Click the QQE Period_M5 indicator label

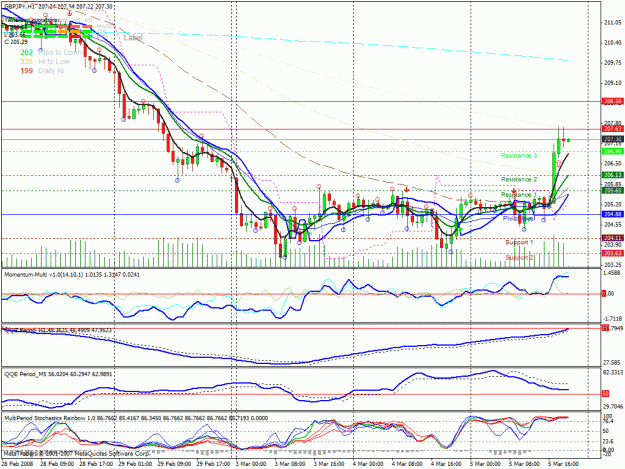[58, 375]
